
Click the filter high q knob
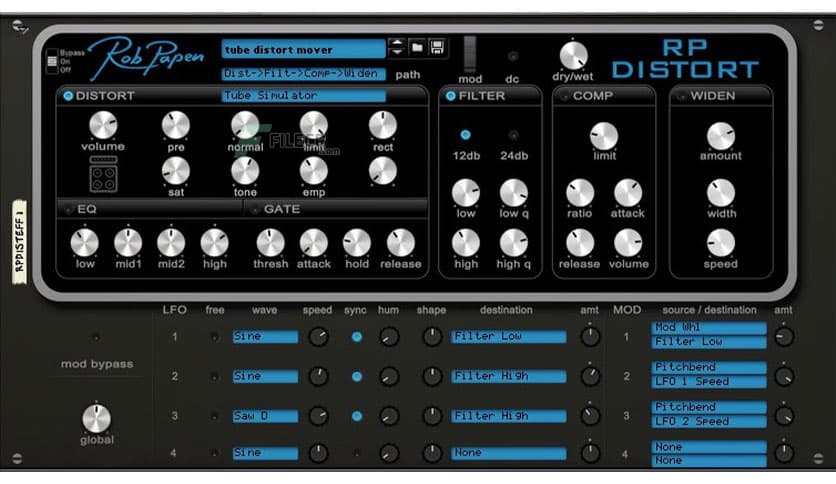coord(513,243)
